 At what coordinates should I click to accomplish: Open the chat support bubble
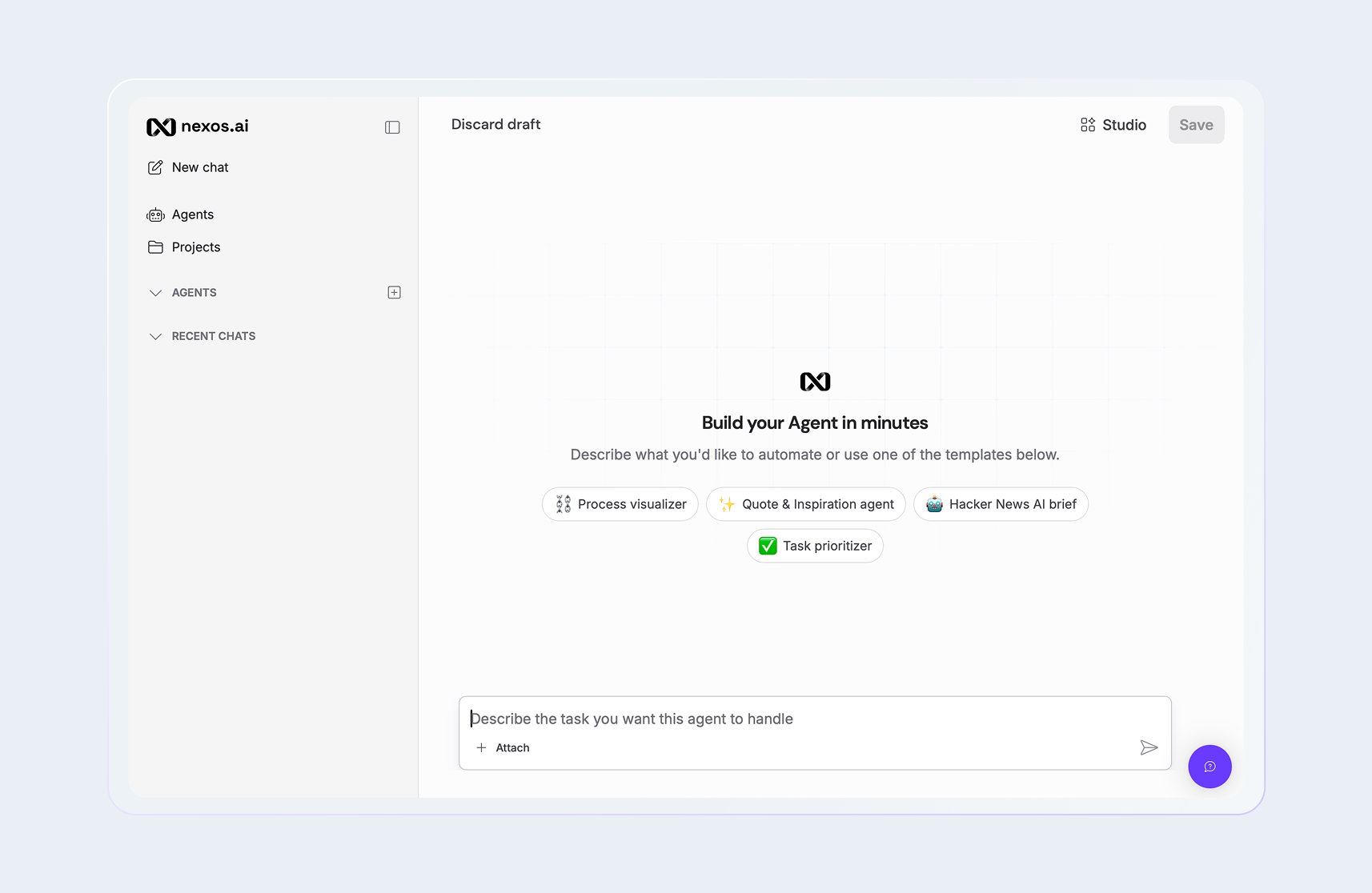[x=1210, y=767]
